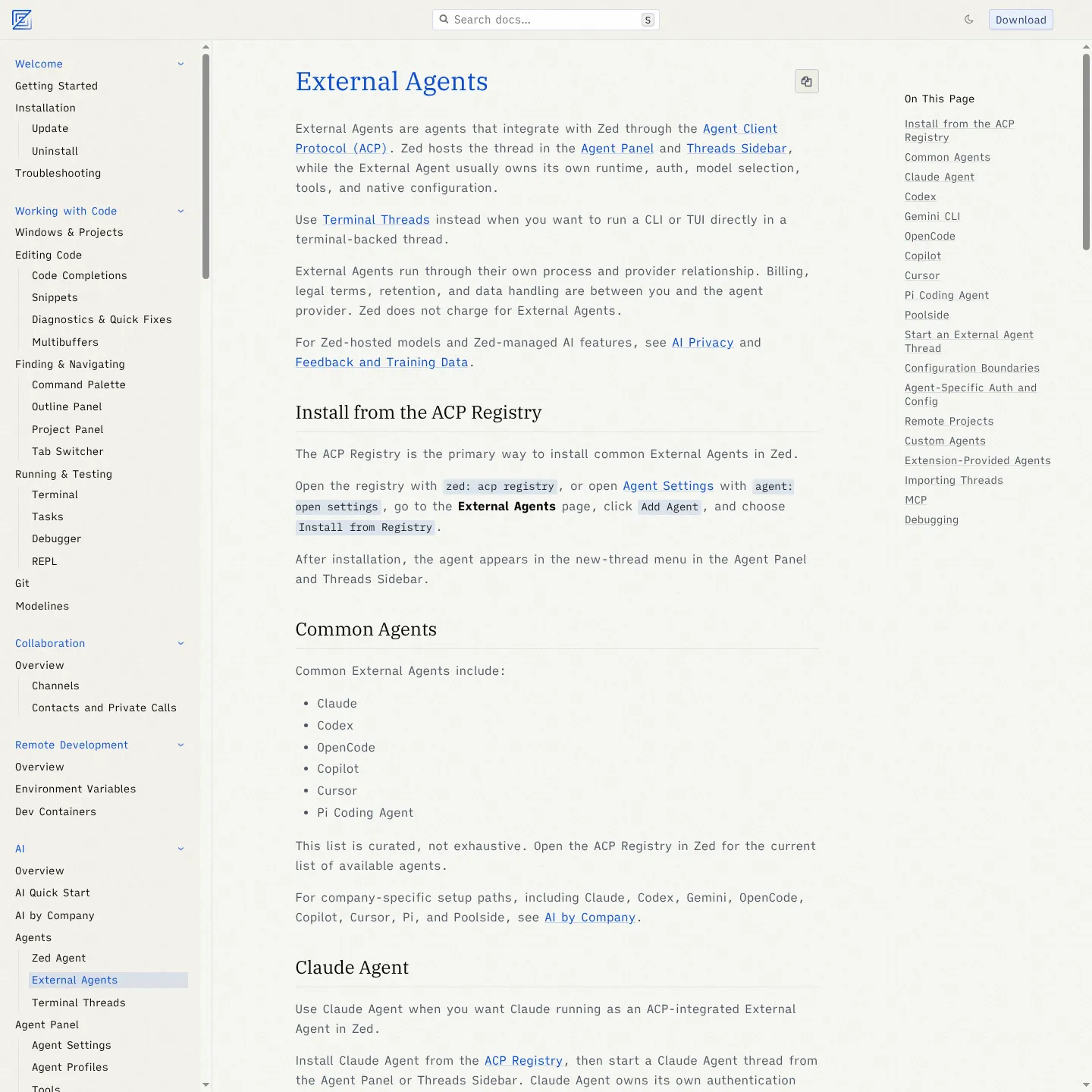The width and height of the screenshot is (1092, 1092).
Task: Open the AI Privacy link
Action: [703, 343]
